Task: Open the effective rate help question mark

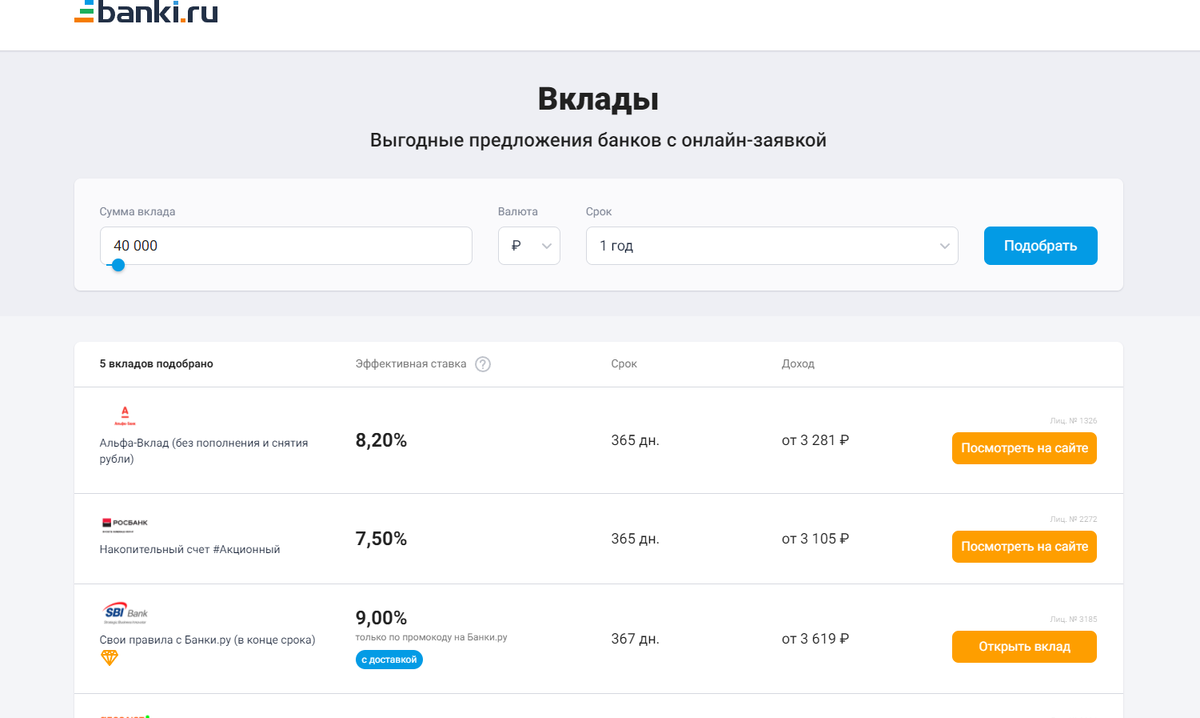Action: point(483,364)
